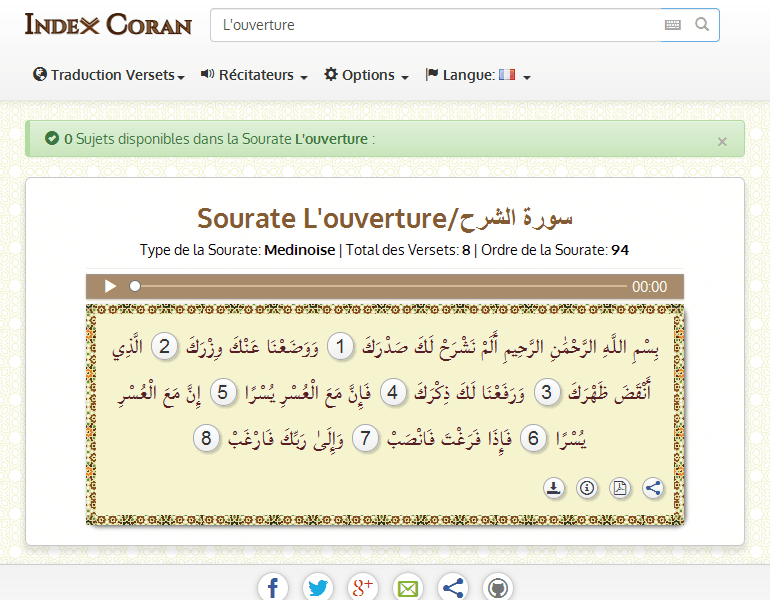Open the surah info icon

(x=587, y=488)
